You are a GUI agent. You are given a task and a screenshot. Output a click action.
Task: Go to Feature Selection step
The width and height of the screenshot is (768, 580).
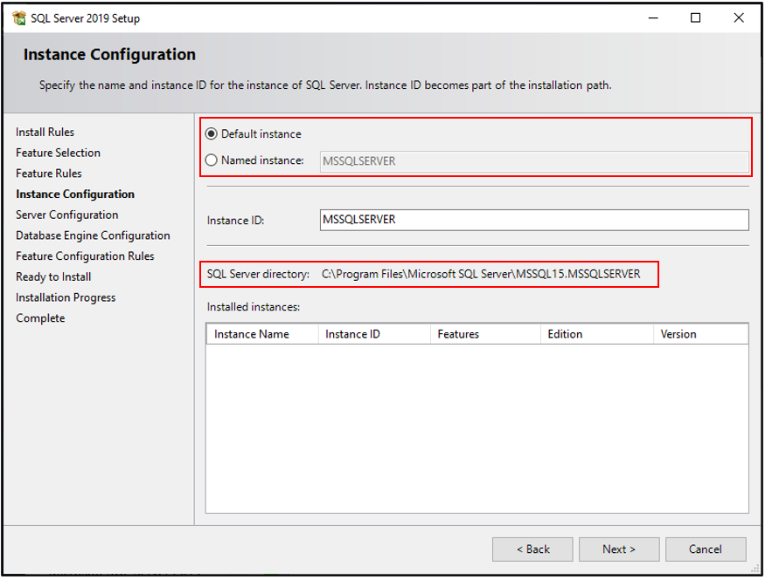[58, 153]
